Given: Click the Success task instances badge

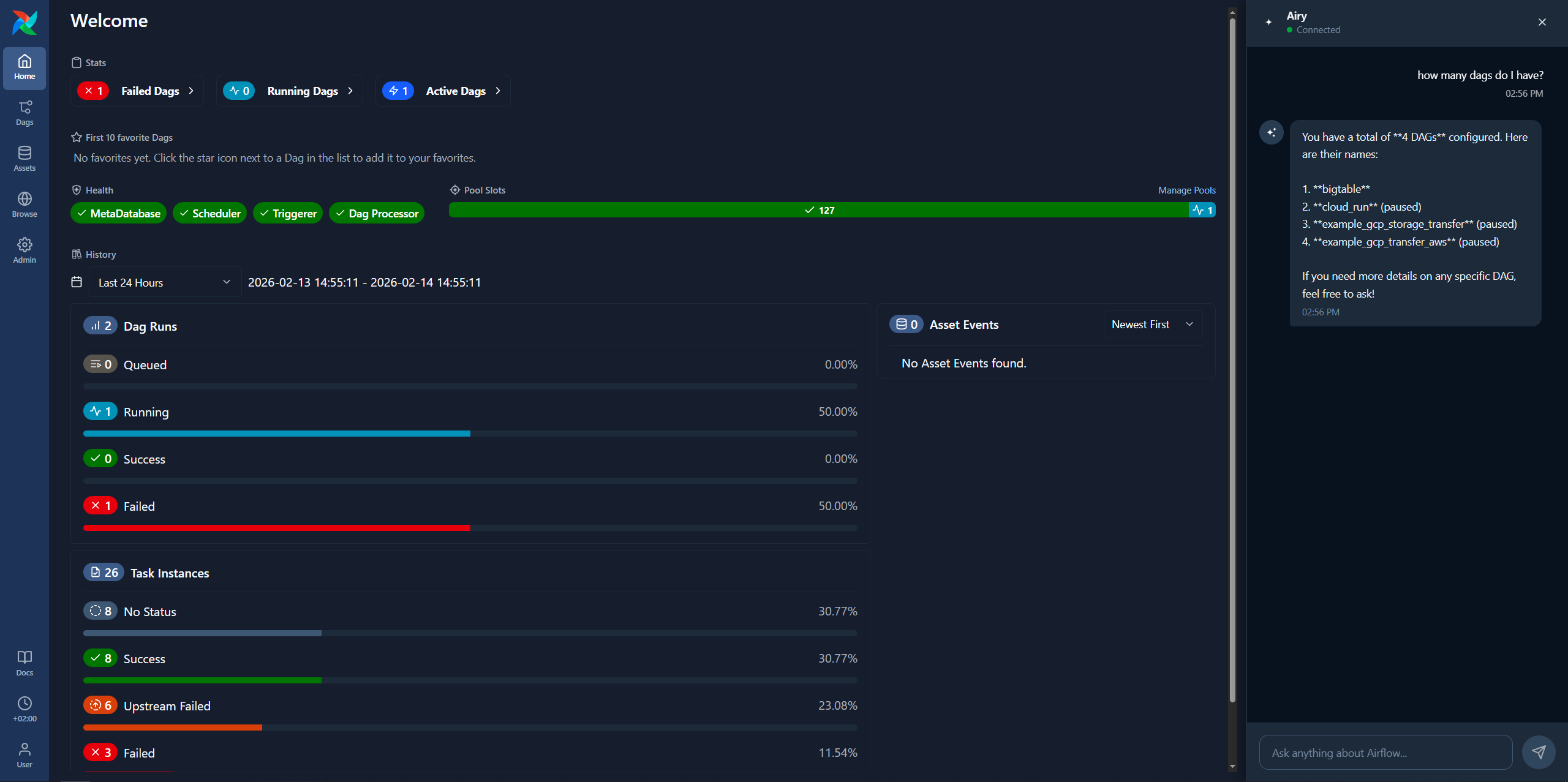Looking at the screenshot, I should click(x=100, y=658).
